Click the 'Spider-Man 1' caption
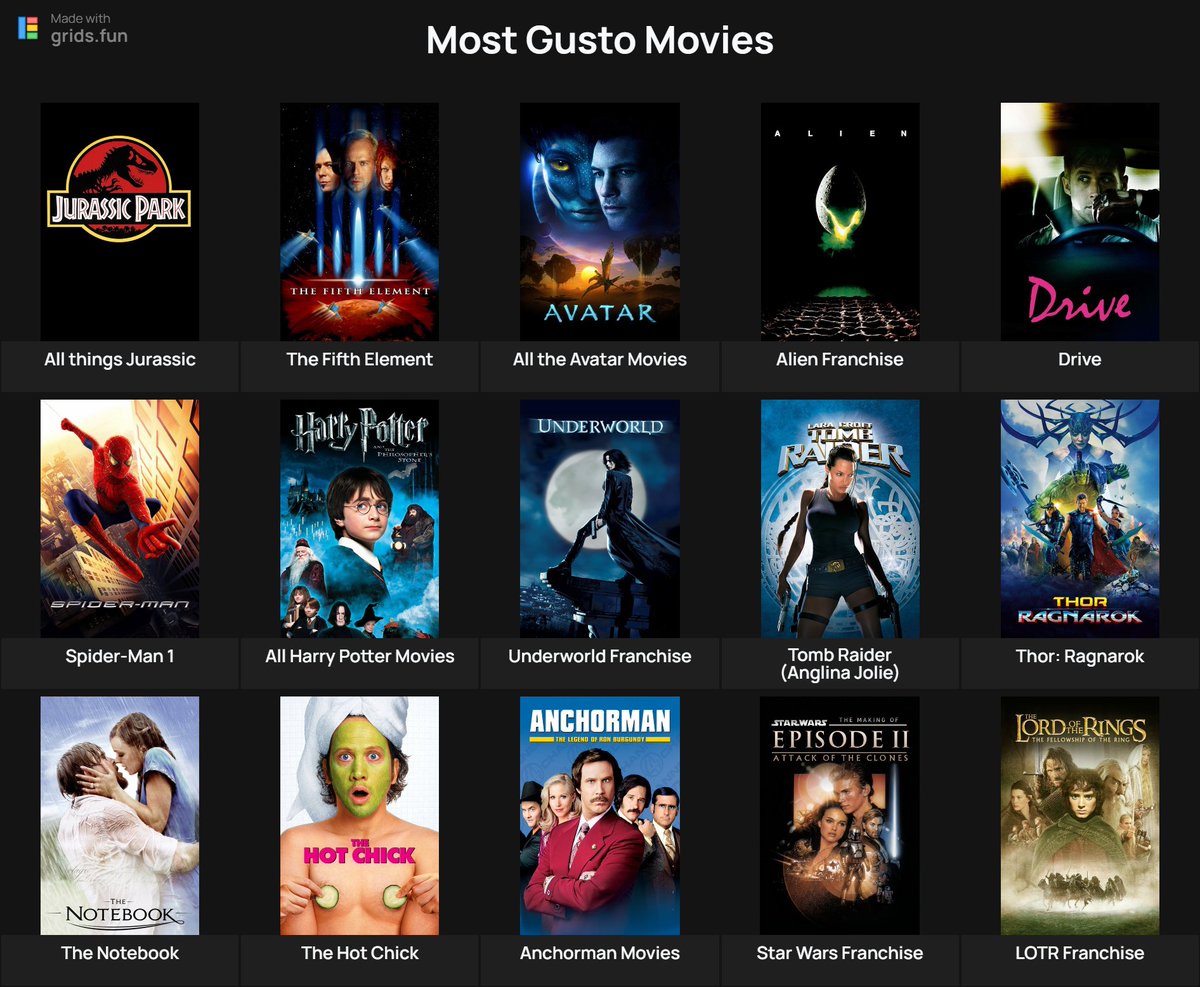This screenshot has height=987, width=1200. coord(120,657)
